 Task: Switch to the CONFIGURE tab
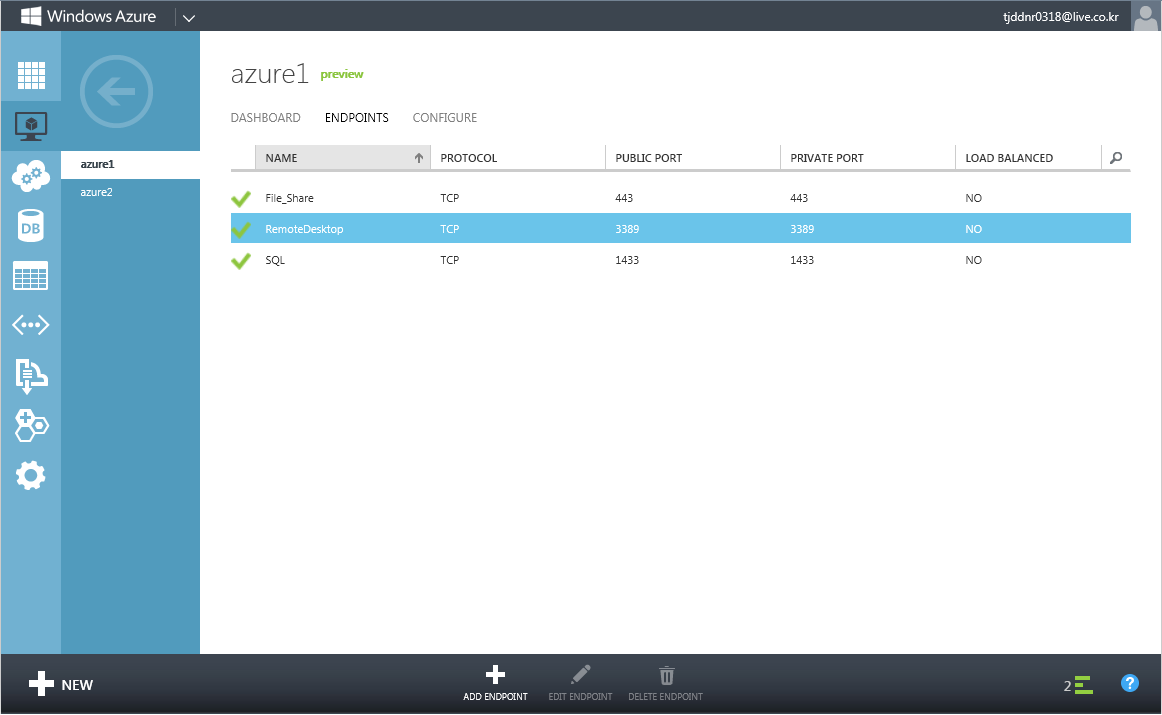(x=445, y=118)
